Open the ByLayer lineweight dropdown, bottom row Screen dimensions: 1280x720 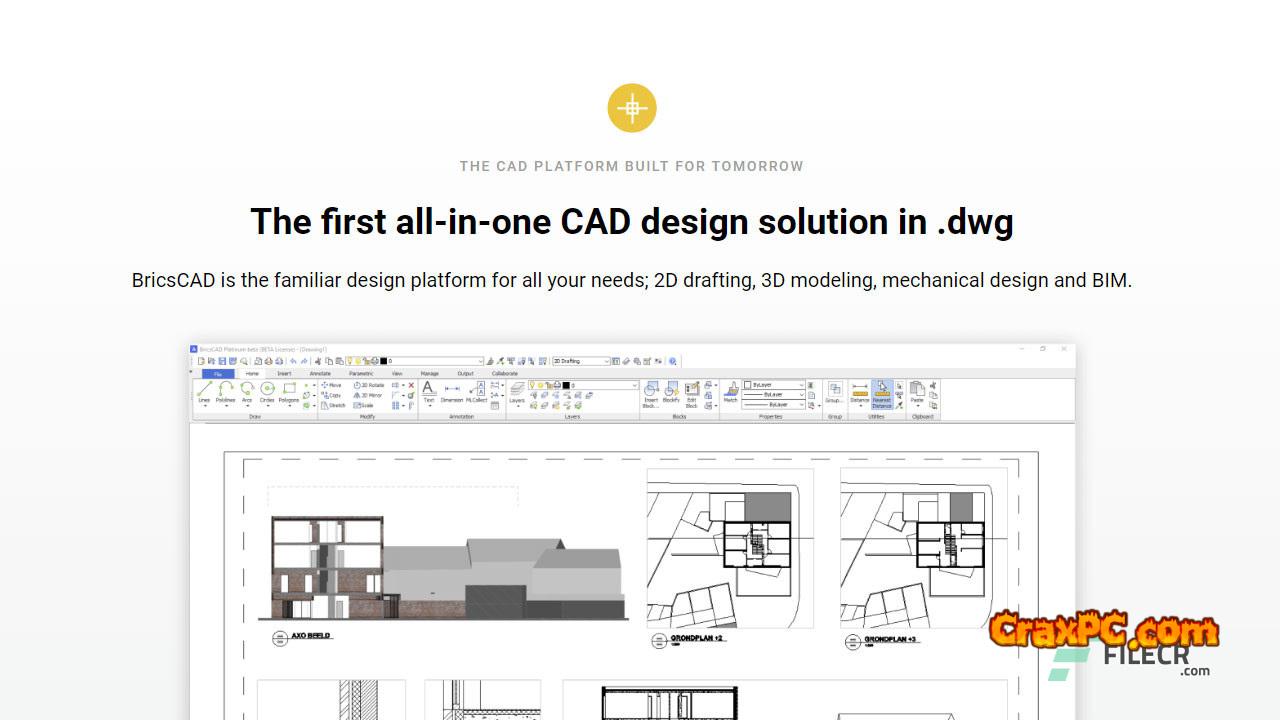point(773,404)
